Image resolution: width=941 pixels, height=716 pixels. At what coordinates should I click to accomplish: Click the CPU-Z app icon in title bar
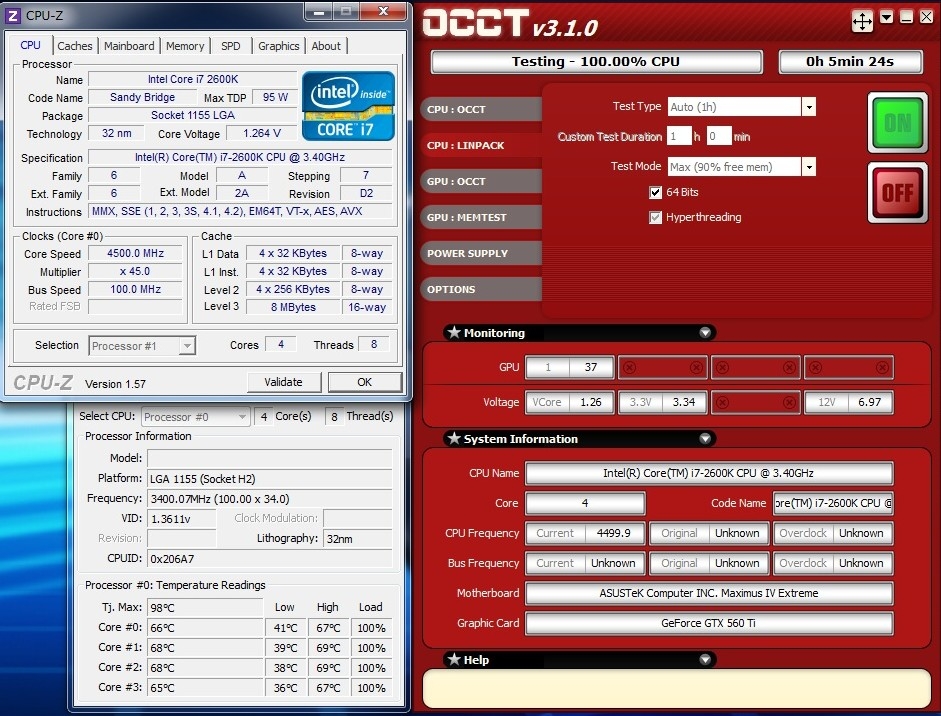coord(13,16)
